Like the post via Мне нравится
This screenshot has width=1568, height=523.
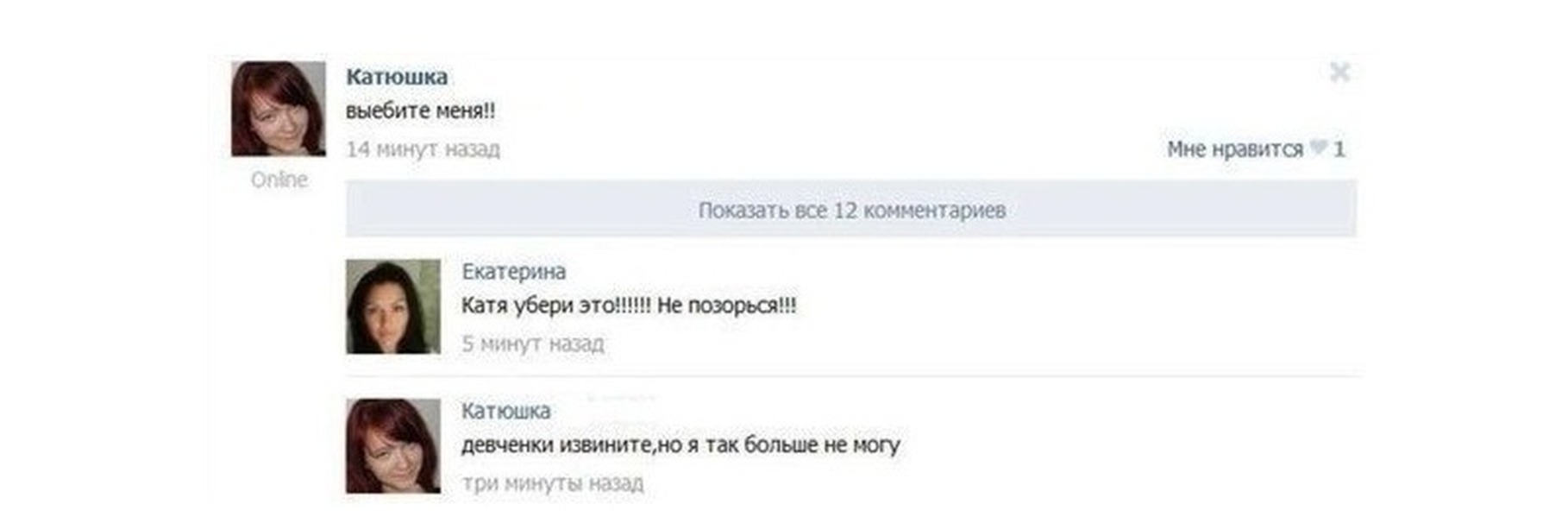[x=1234, y=149]
